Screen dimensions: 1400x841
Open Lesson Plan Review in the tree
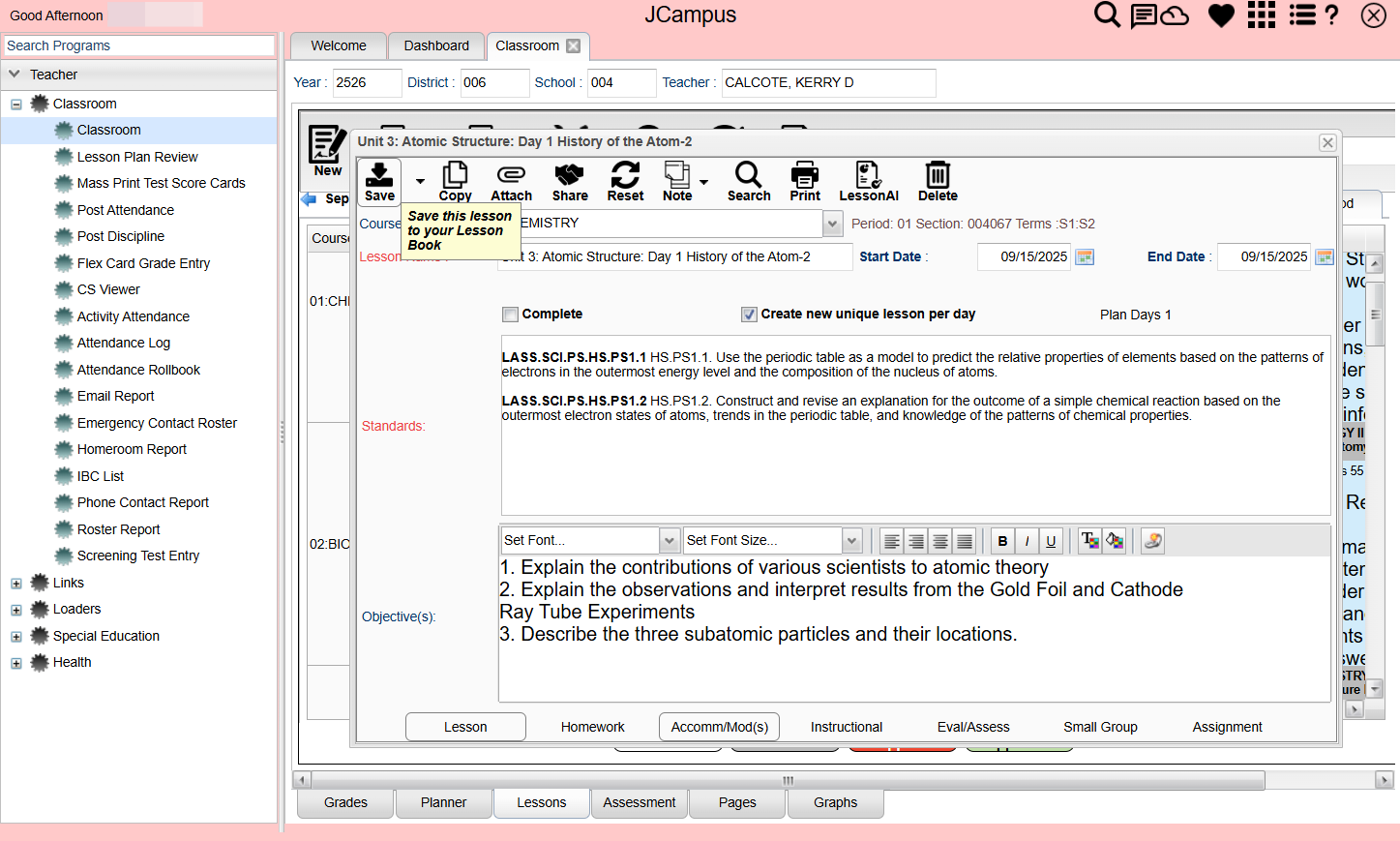(137, 157)
